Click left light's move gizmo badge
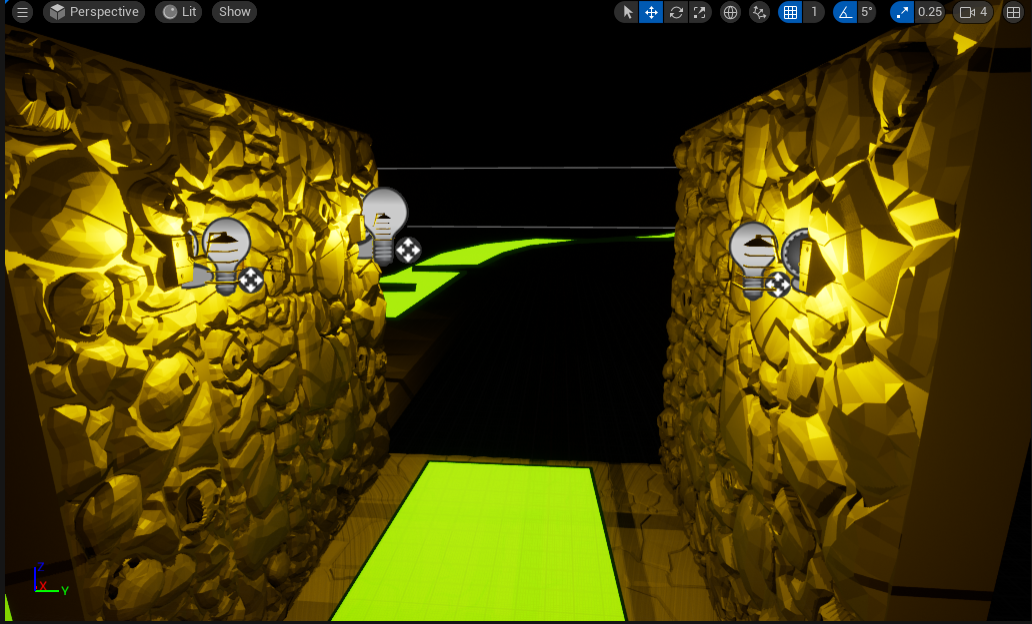Screen dimensions: 1032x624 (x=251, y=281)
